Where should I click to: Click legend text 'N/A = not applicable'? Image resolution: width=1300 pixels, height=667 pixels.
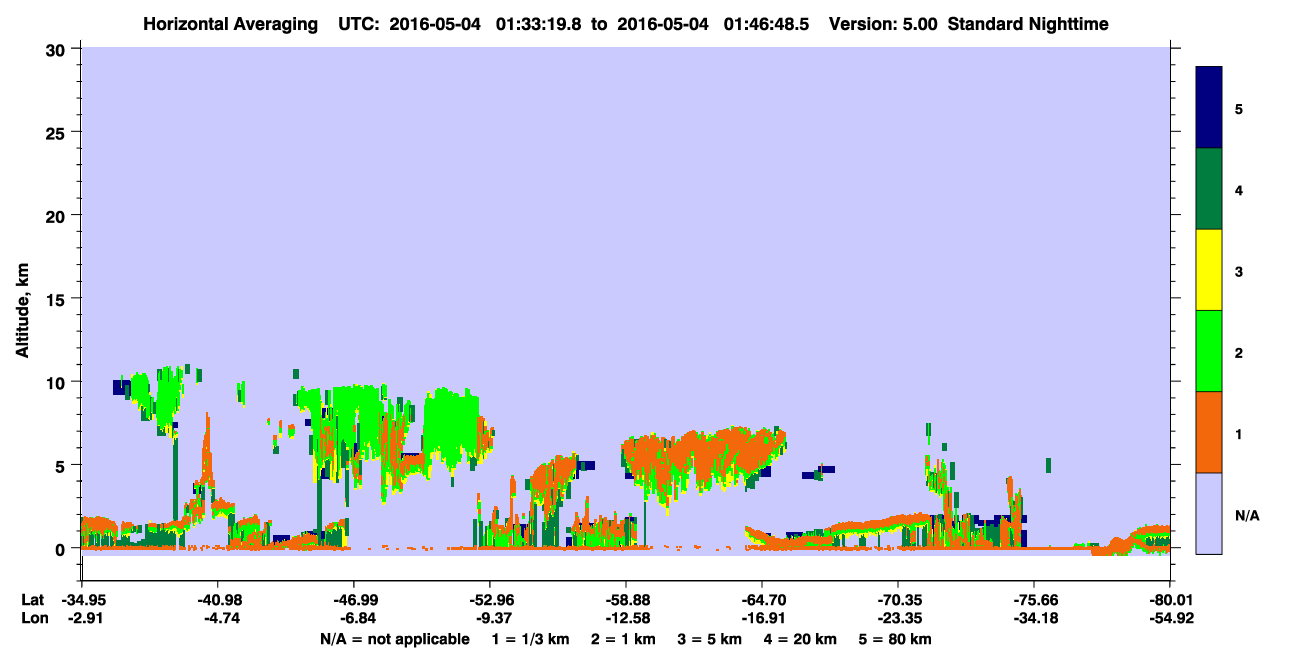pos(394,639)
